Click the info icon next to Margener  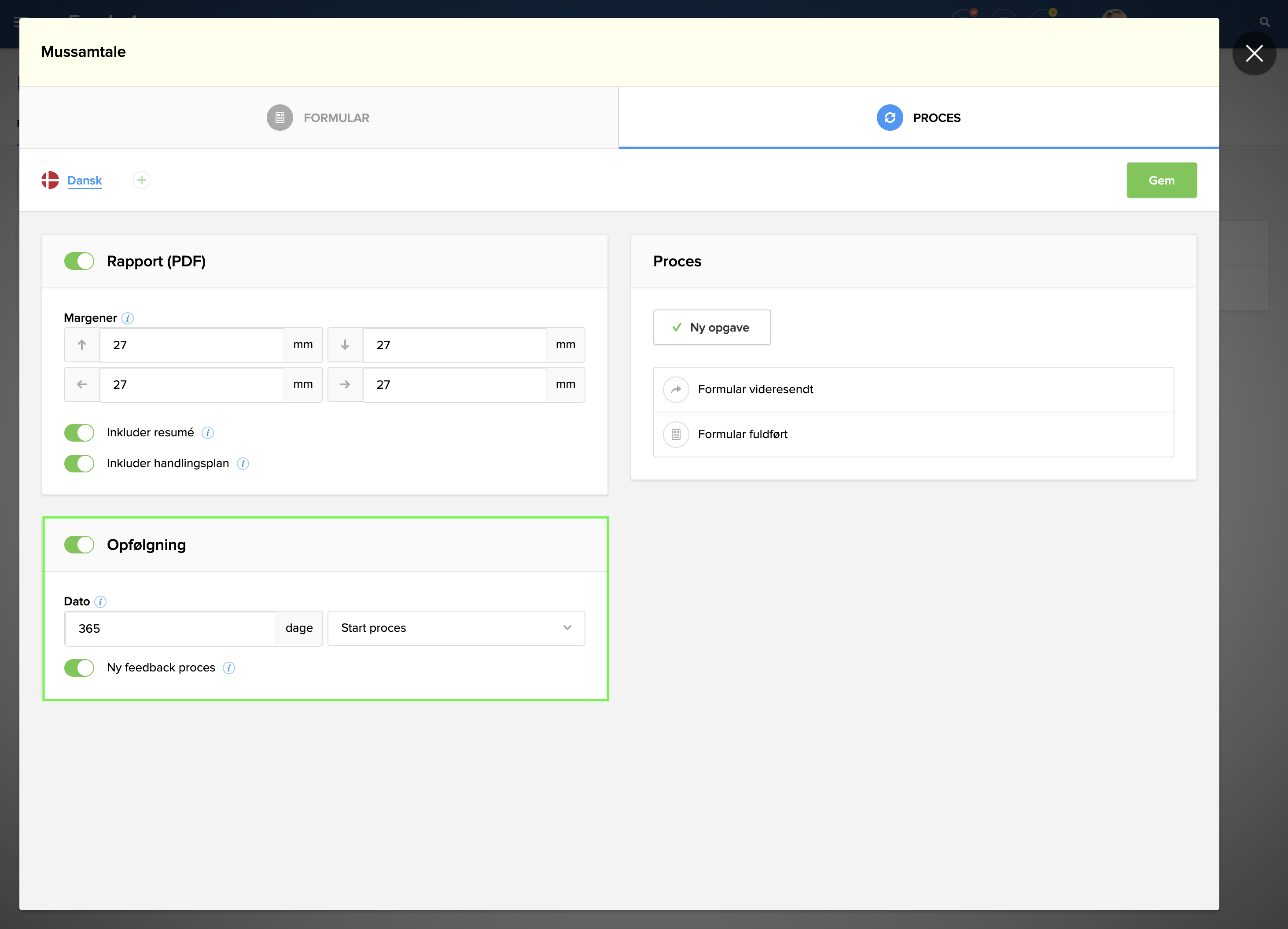click(x=128, y=318)
